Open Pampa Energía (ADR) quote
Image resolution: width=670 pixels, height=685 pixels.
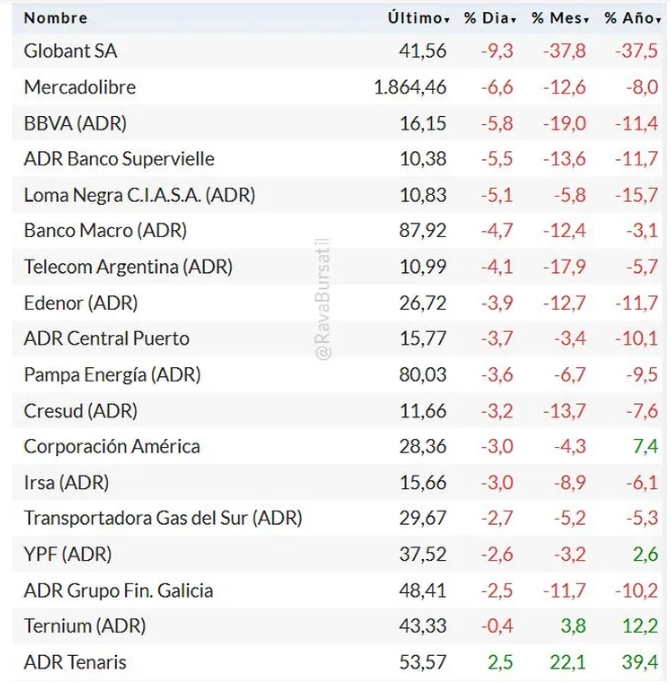[112, 375]
